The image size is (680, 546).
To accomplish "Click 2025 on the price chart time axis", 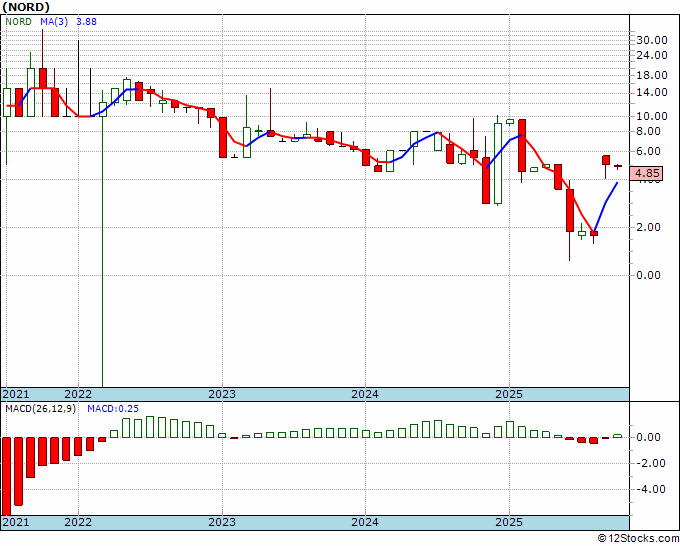I will (x=509, y=394).
